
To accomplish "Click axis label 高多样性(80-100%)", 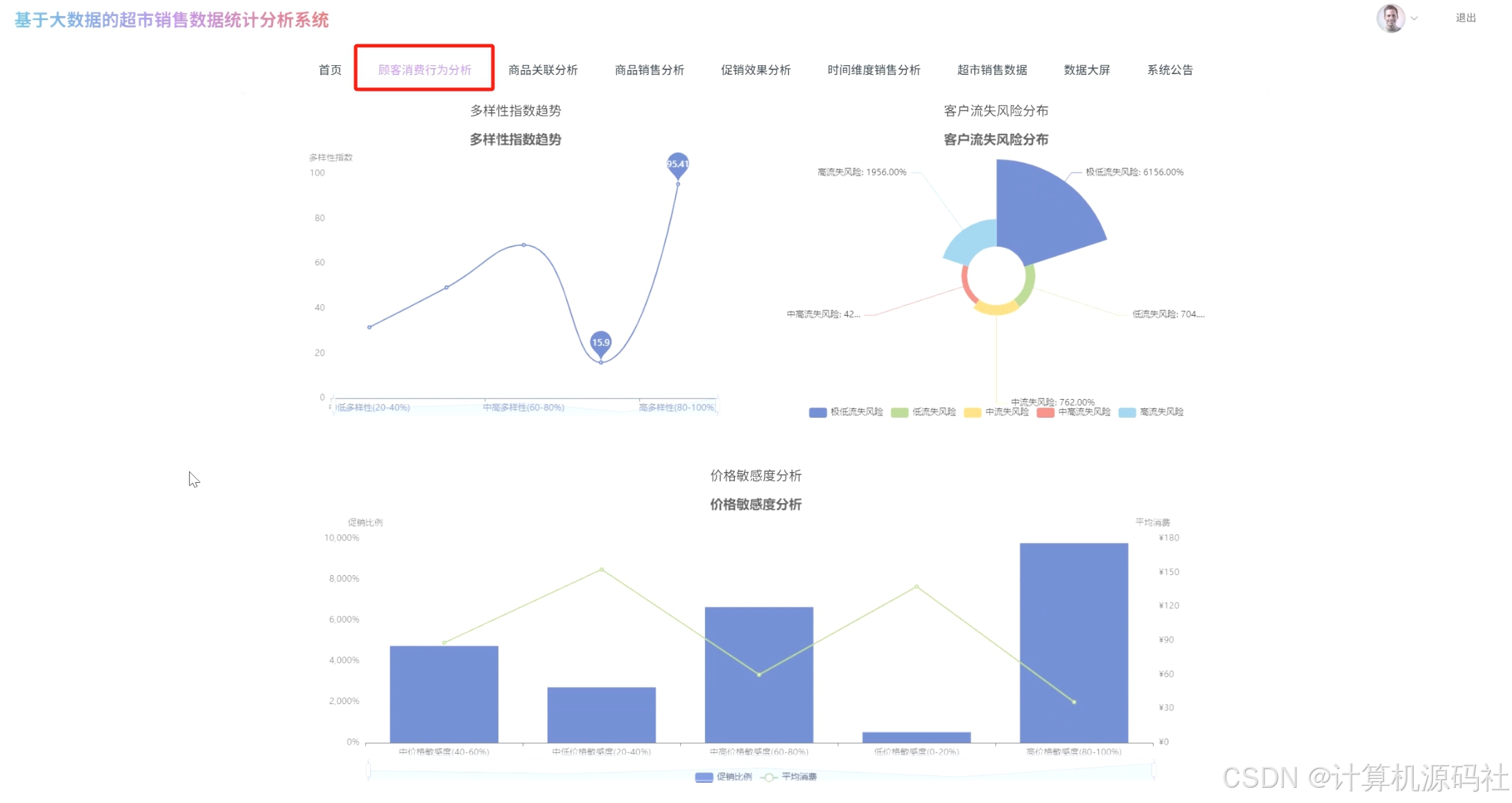I will 677,407.
